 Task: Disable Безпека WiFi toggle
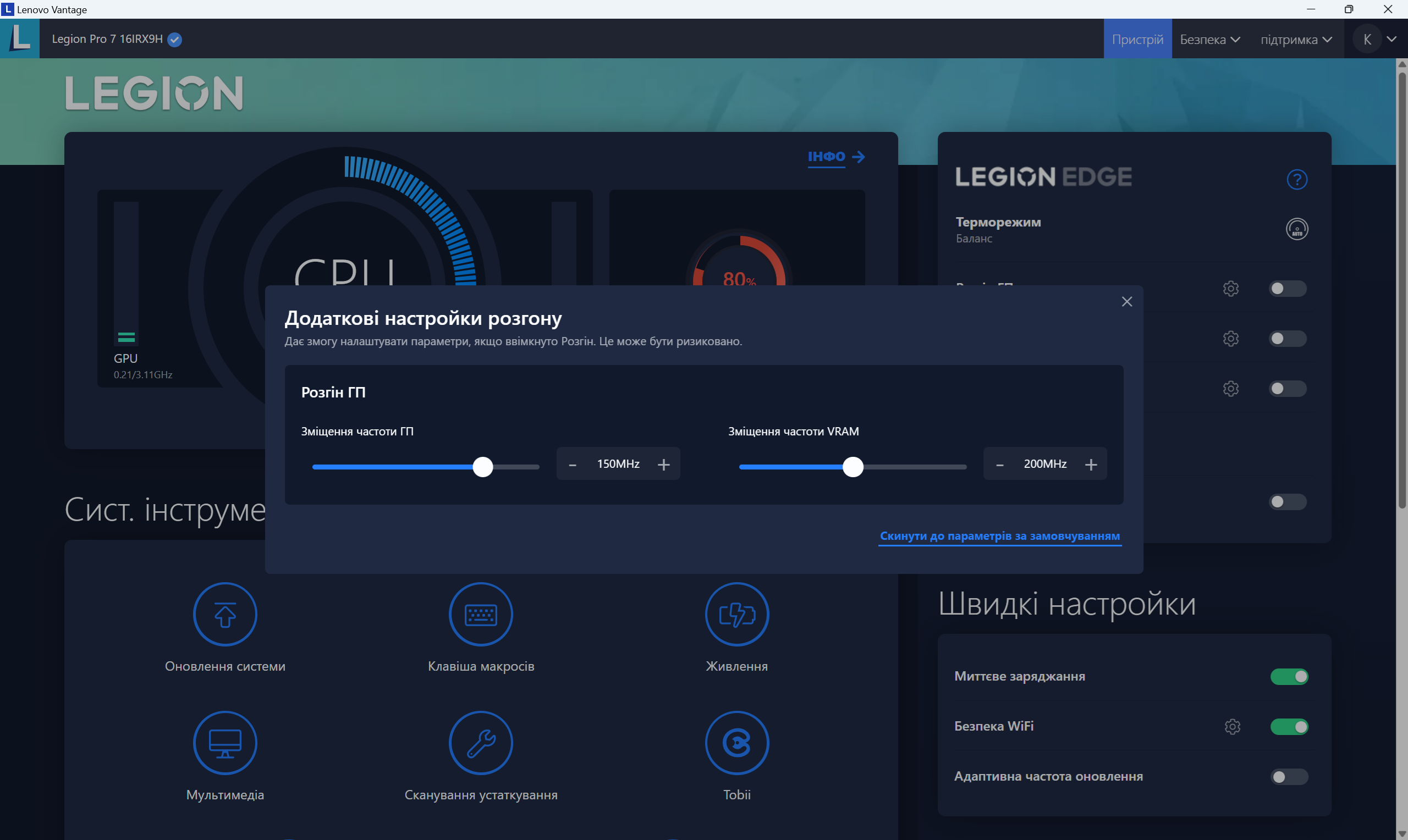1289,726
